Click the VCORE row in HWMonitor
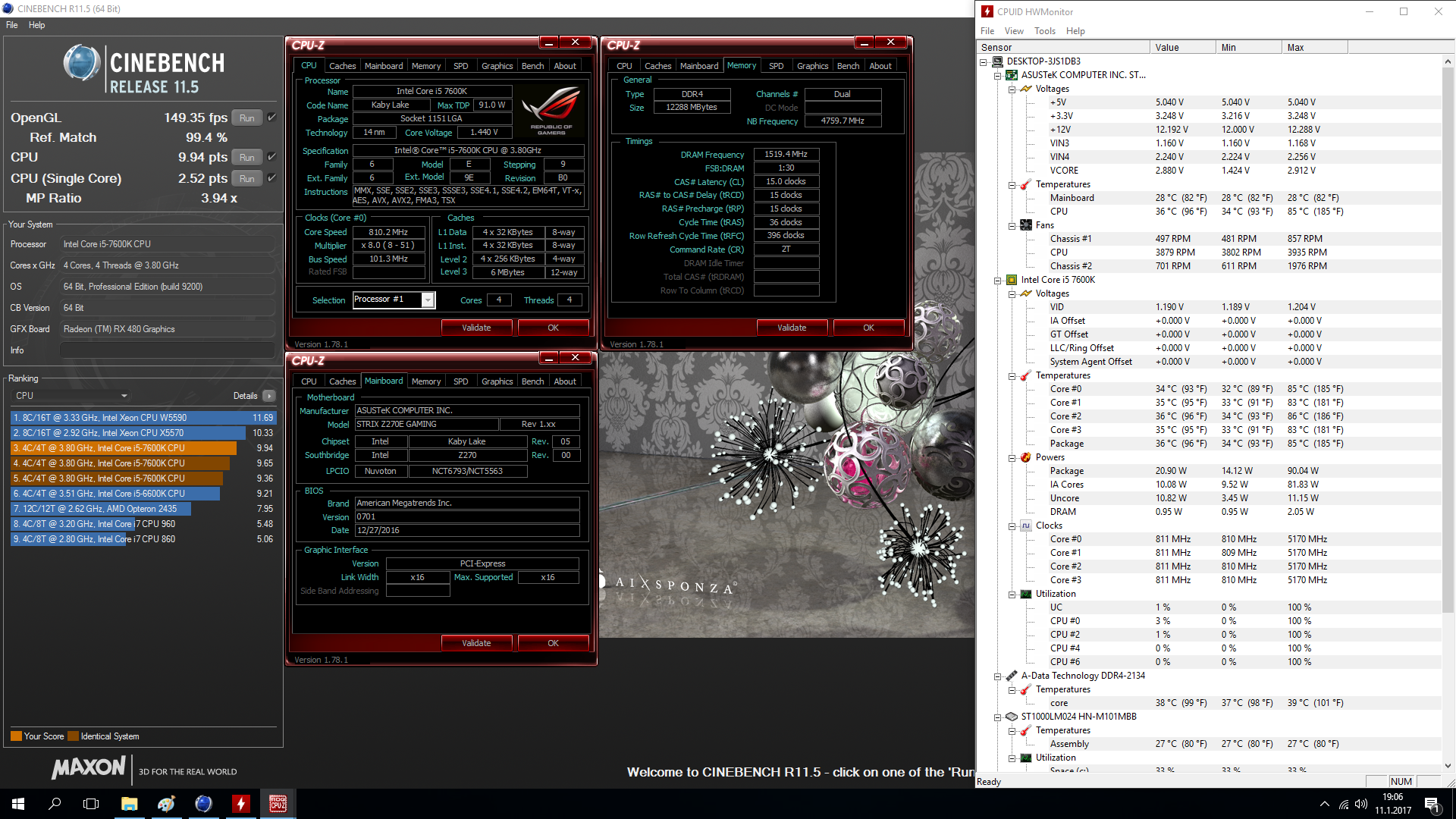Screen dimensions: 1456x819 click(x=1210, y=171)
